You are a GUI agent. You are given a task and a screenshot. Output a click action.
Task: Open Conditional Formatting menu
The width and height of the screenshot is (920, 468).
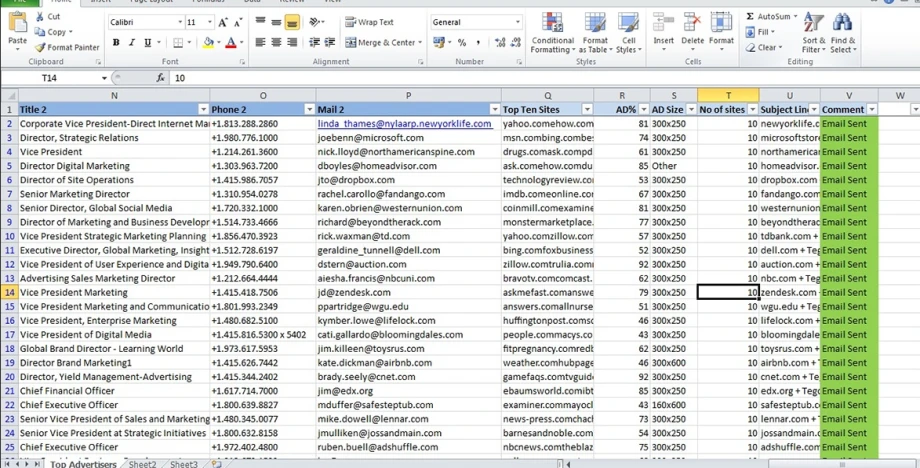tap(552, 34)
